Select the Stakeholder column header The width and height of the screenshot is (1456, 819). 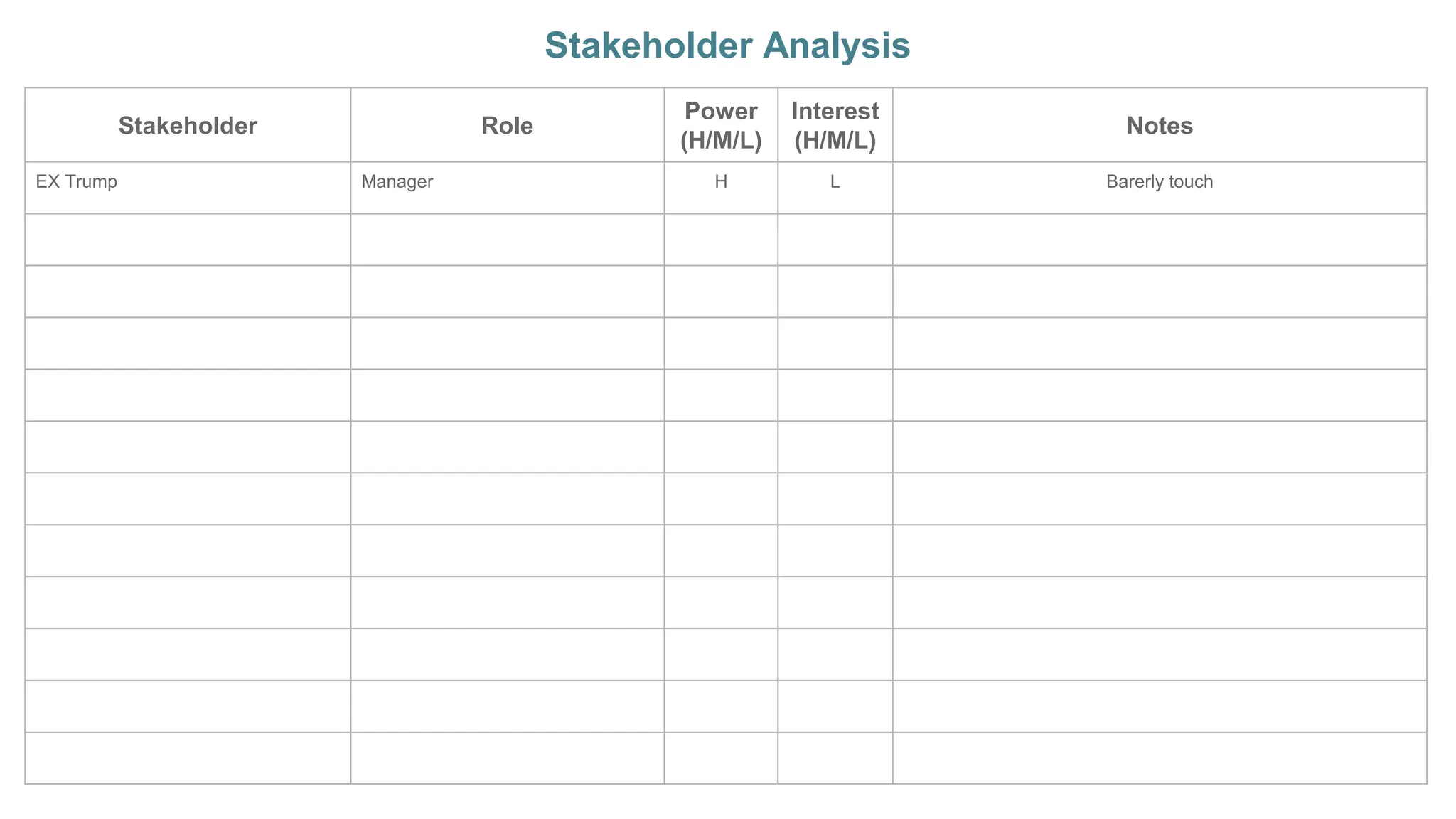coord(188,125)
